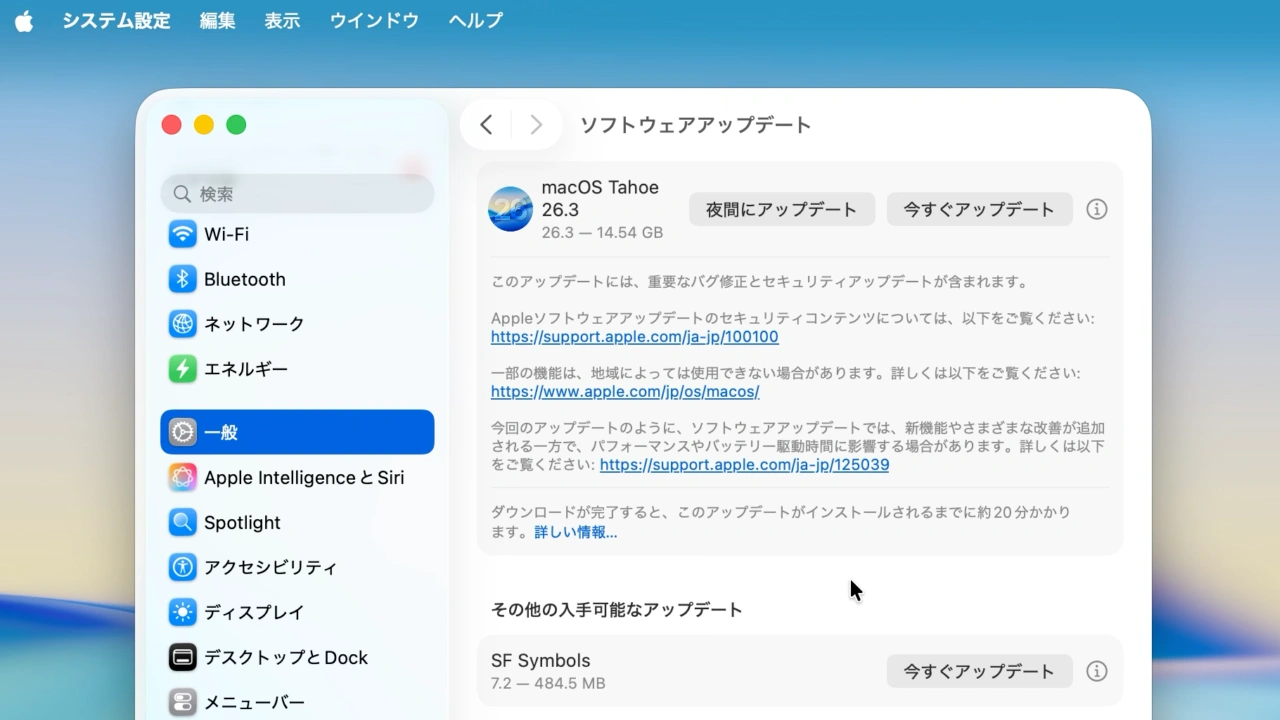Navigate back with the left chevron
Screen dimensions: 1280x720
(x=487, y=124)
